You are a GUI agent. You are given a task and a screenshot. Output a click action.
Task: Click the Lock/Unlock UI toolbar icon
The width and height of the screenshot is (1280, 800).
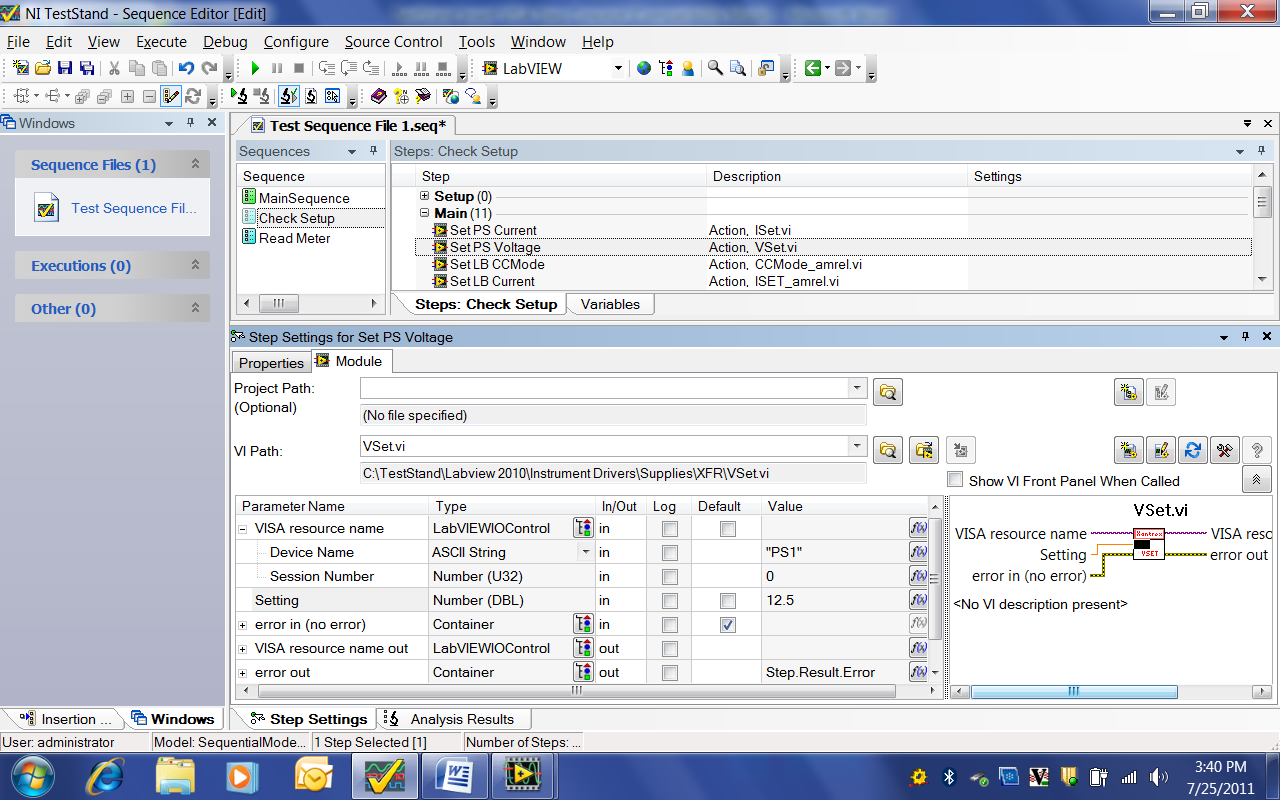point(766,68)
